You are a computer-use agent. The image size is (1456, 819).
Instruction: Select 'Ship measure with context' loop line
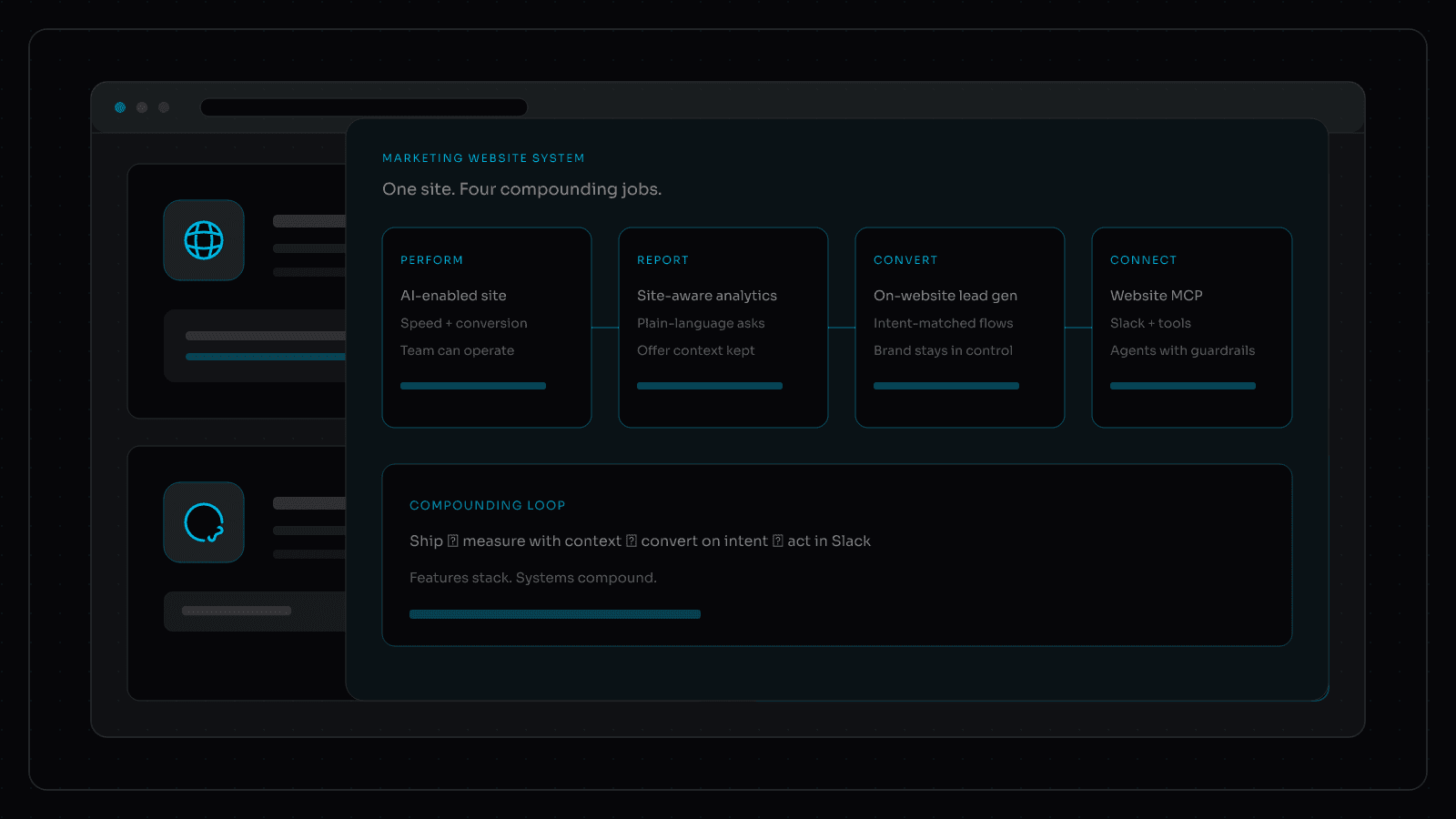pyautogui.click(x=640, y=541)
